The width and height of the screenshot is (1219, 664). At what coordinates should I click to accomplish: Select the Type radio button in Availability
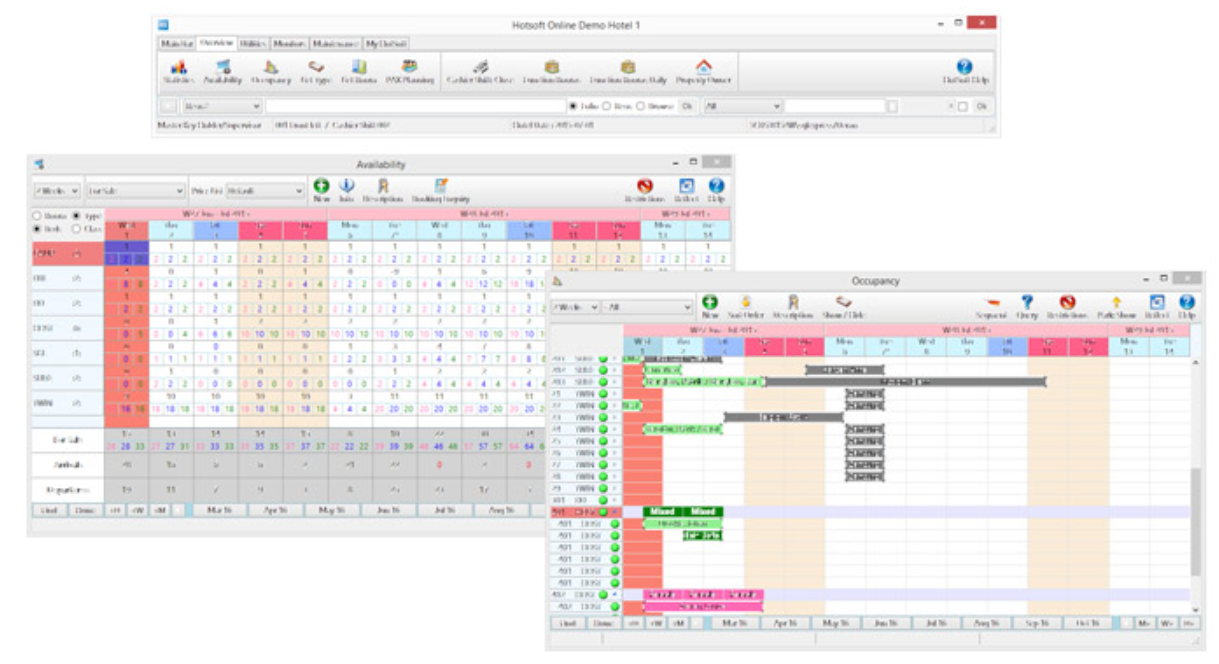click(x=77, y=216)
